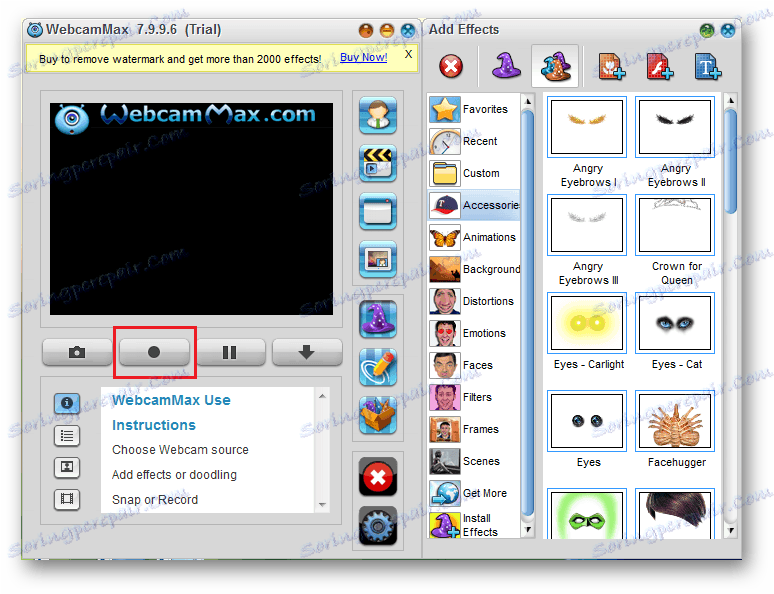The image size is (774, 594).
Task: Open the Faces category
Action: 474,365
